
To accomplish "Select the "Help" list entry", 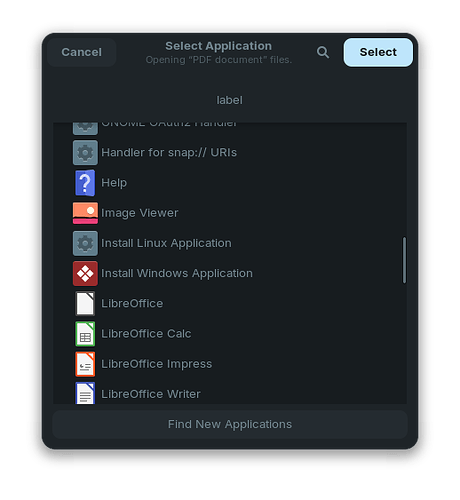I will pyautogui.click(x=114, y=183).
